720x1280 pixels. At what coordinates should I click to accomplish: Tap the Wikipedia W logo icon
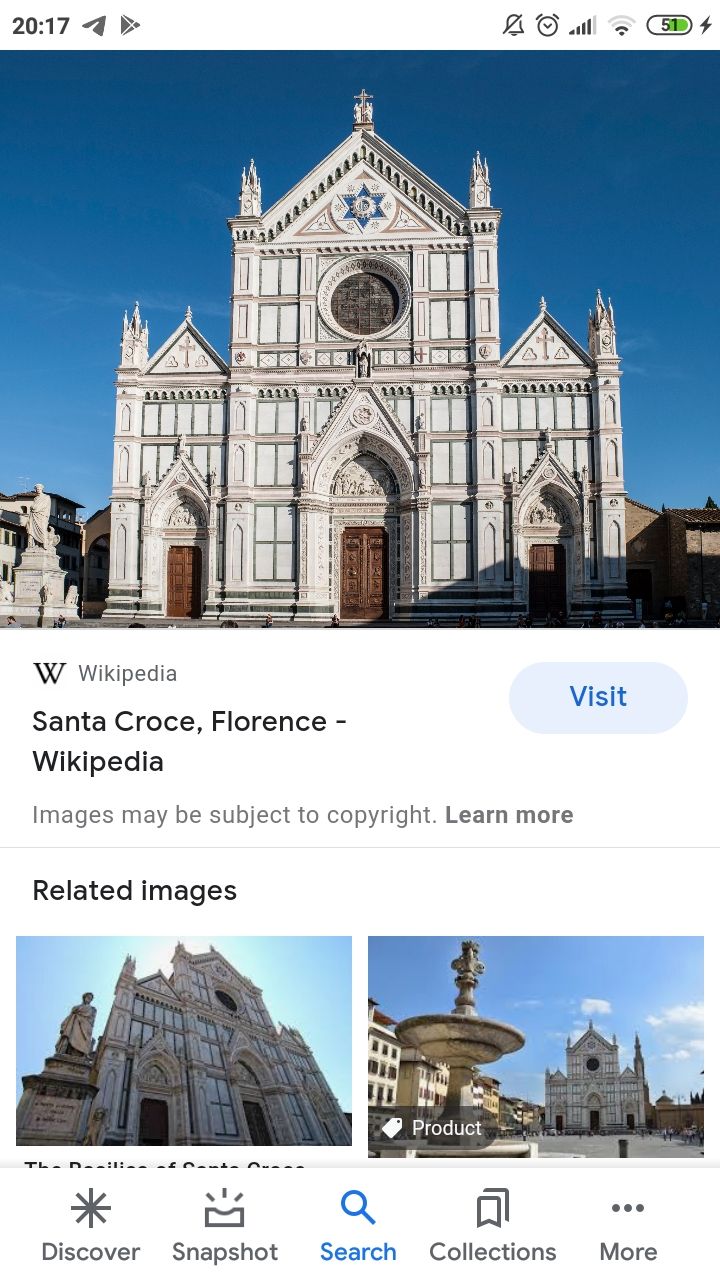(49, 674)
